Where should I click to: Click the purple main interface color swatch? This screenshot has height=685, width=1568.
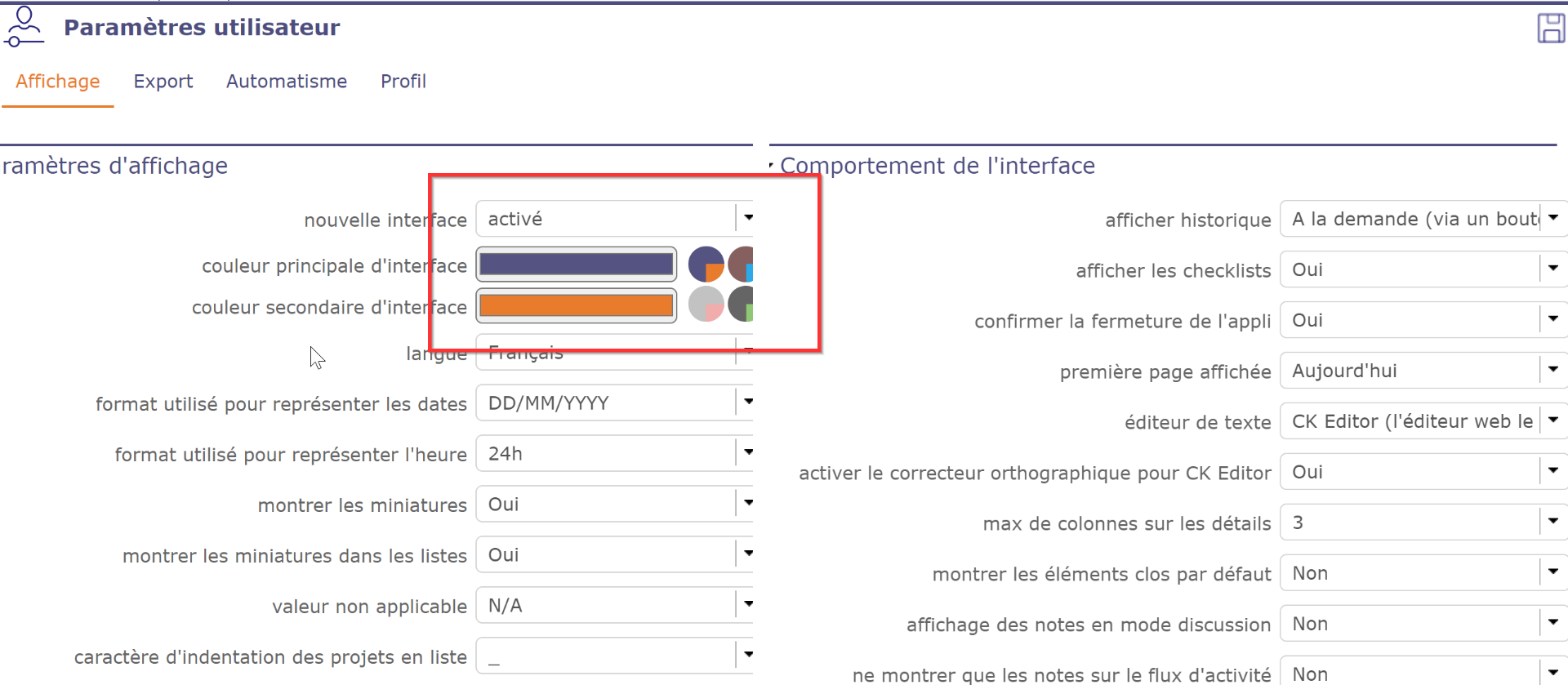click(x=577, y=265)
